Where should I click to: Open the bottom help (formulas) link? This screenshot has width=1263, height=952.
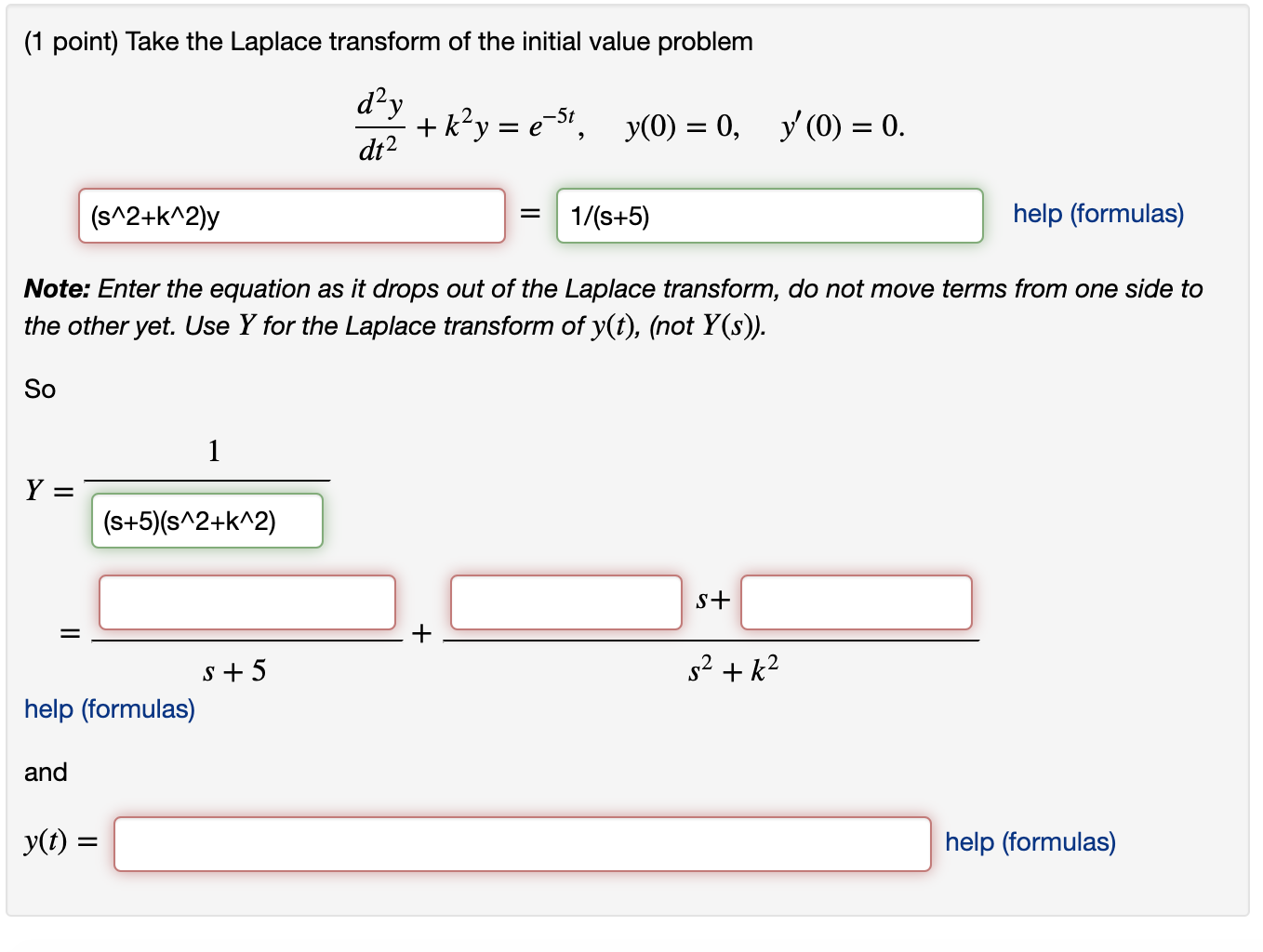(1030, 842)
